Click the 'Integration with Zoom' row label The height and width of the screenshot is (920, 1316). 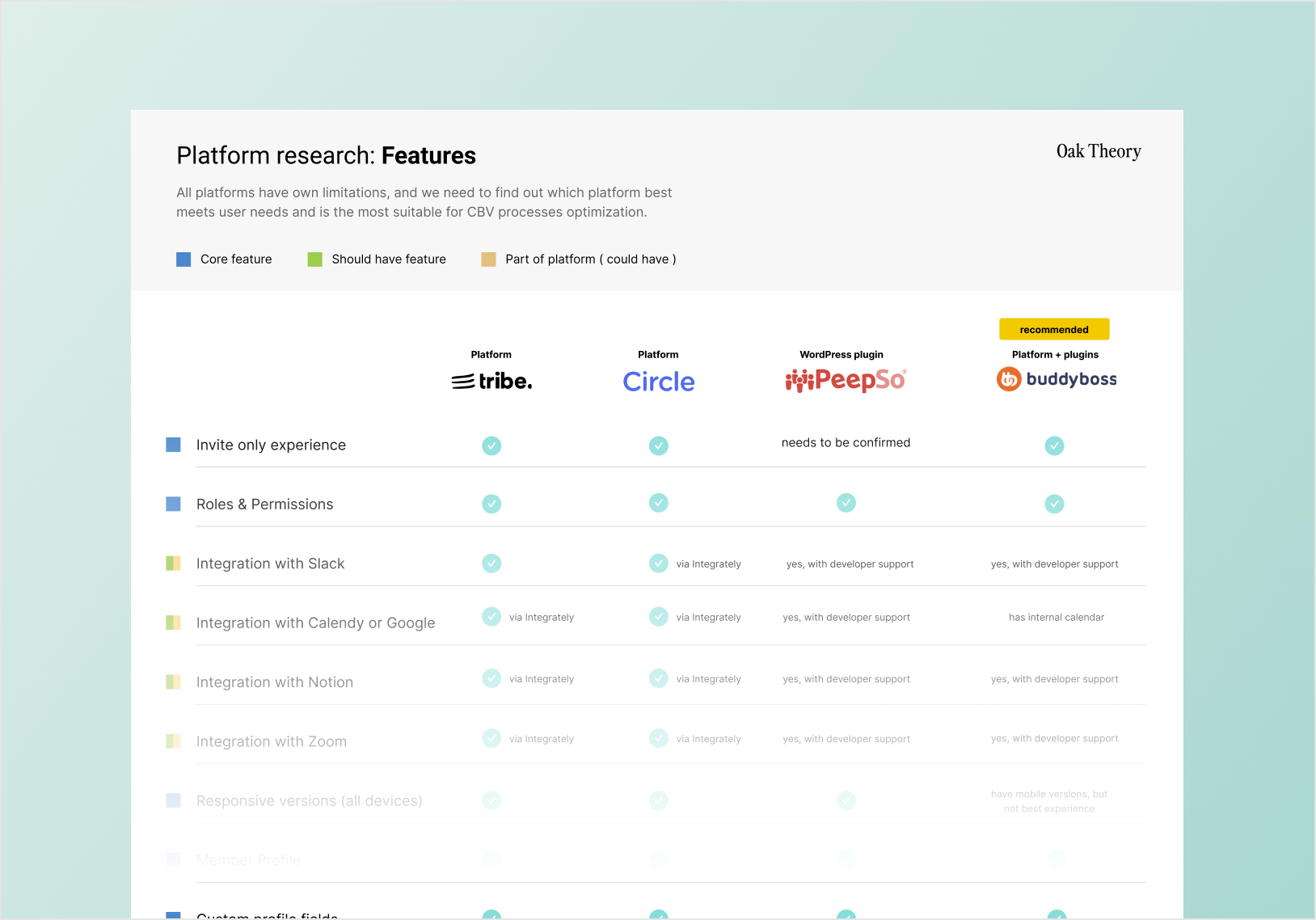click(272, 741)
